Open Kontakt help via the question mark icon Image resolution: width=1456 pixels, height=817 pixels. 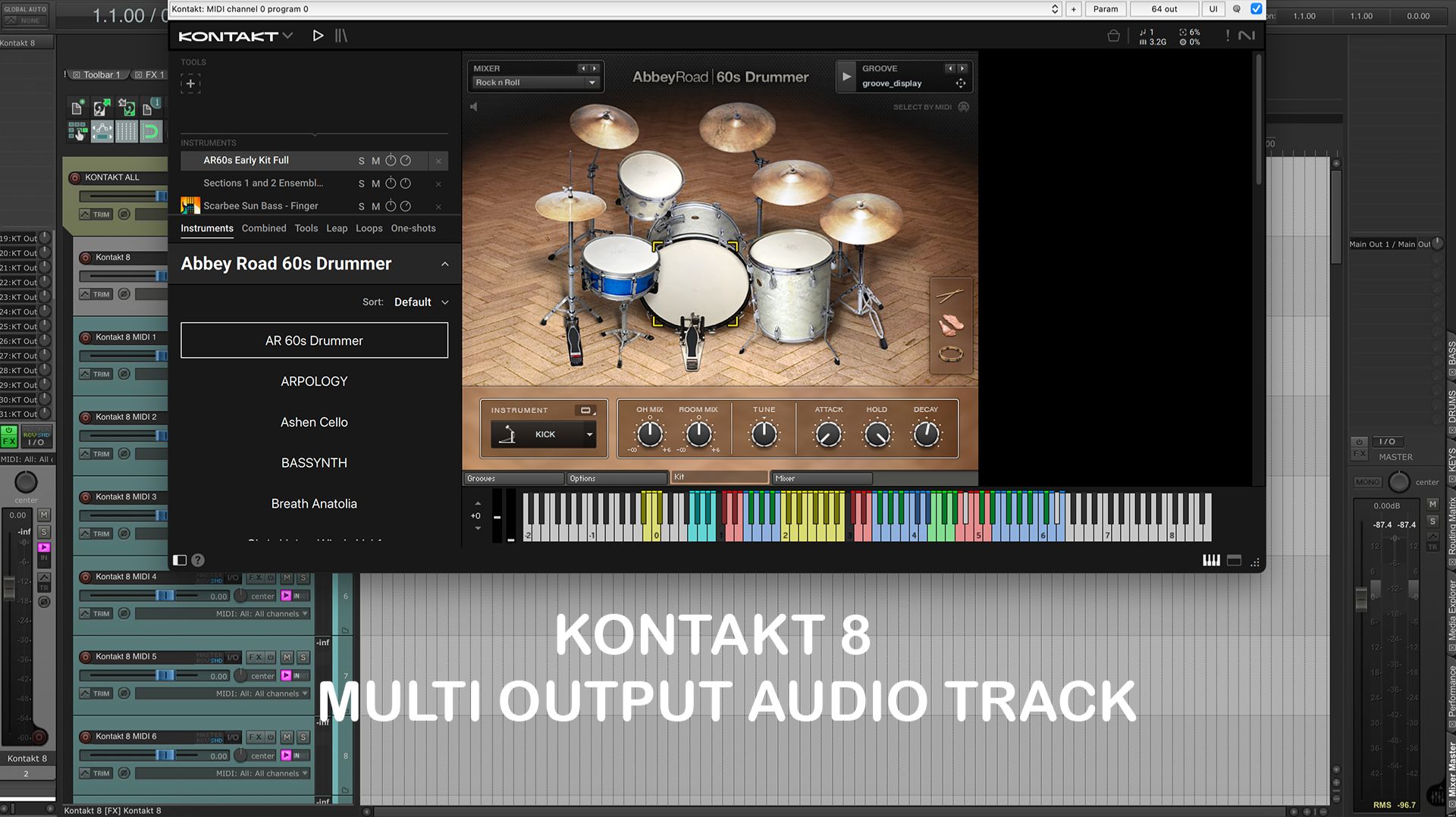(198, 560)
